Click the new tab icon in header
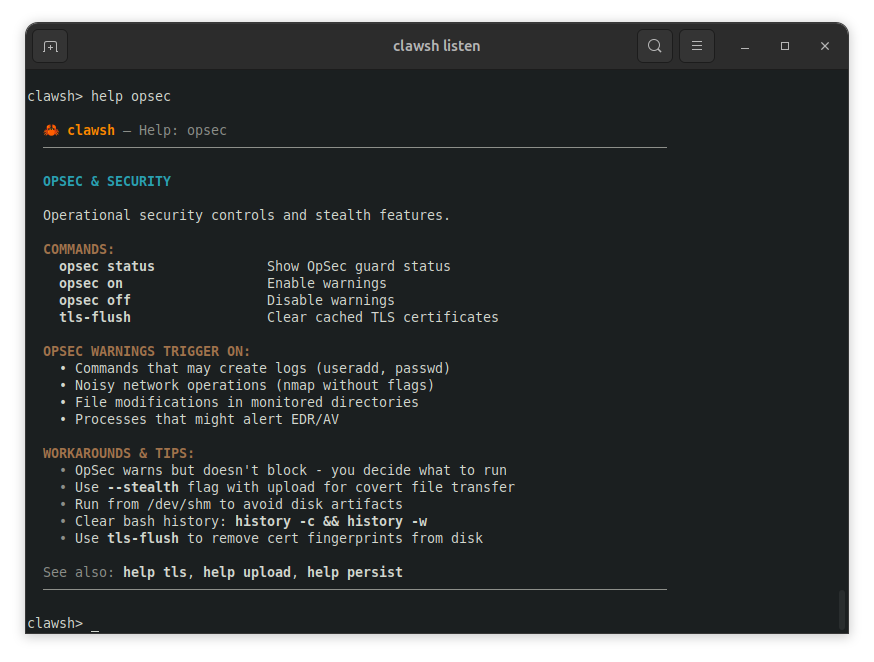The width and height of the screenshot is (874, 662). pos(50,46)
